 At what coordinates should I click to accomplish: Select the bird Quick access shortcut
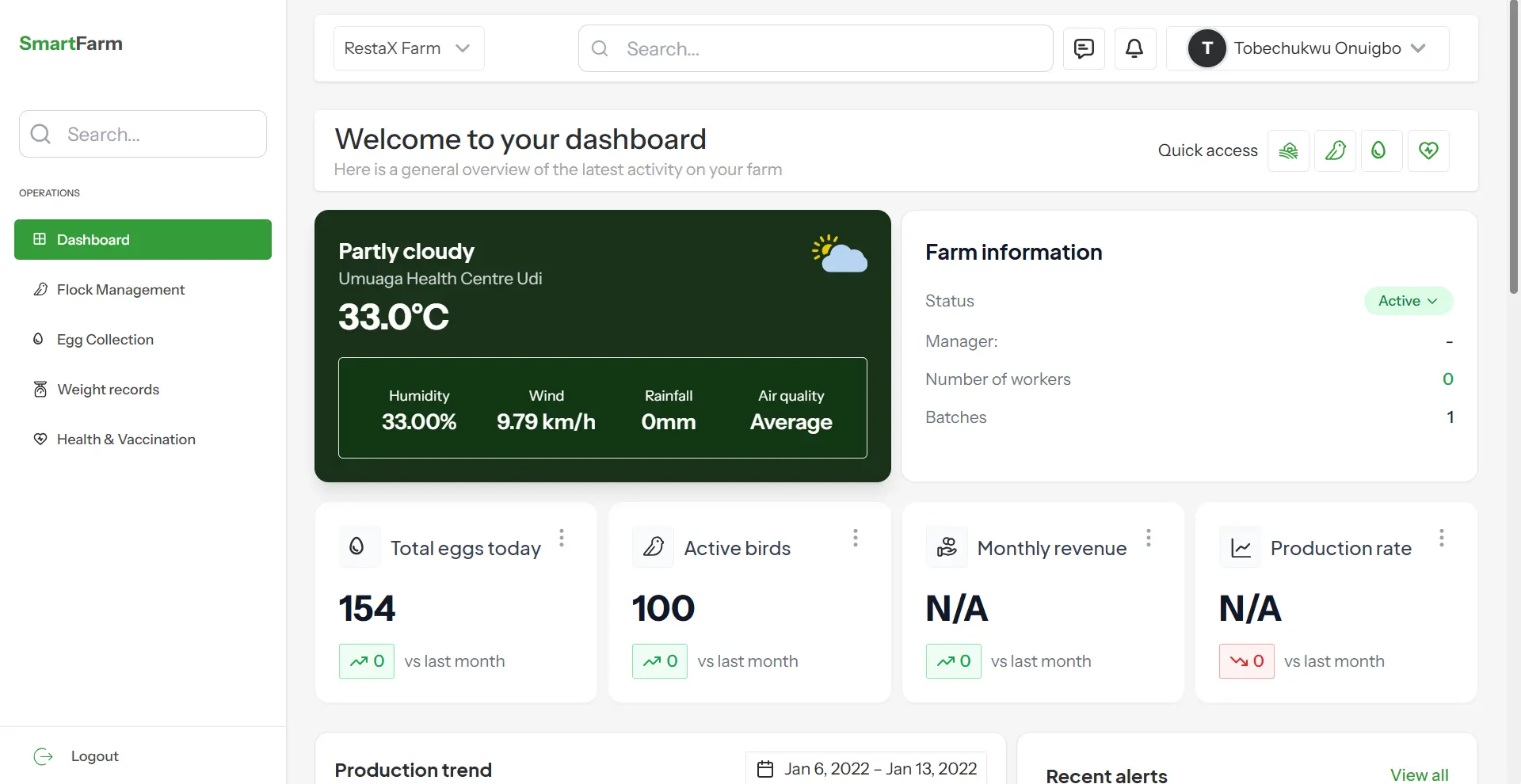pyautogui.click(x=1335, y=150)
